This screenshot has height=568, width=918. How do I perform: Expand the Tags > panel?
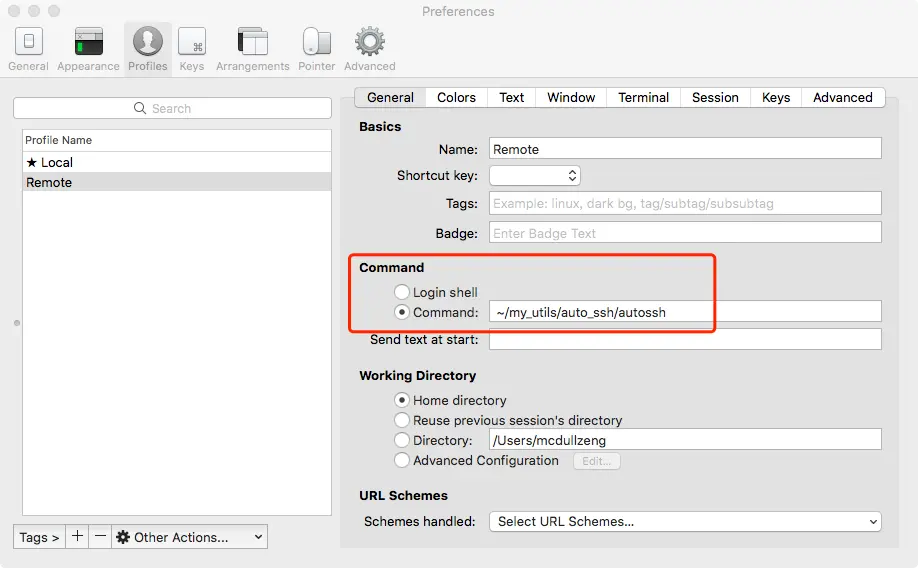(39, 537)
